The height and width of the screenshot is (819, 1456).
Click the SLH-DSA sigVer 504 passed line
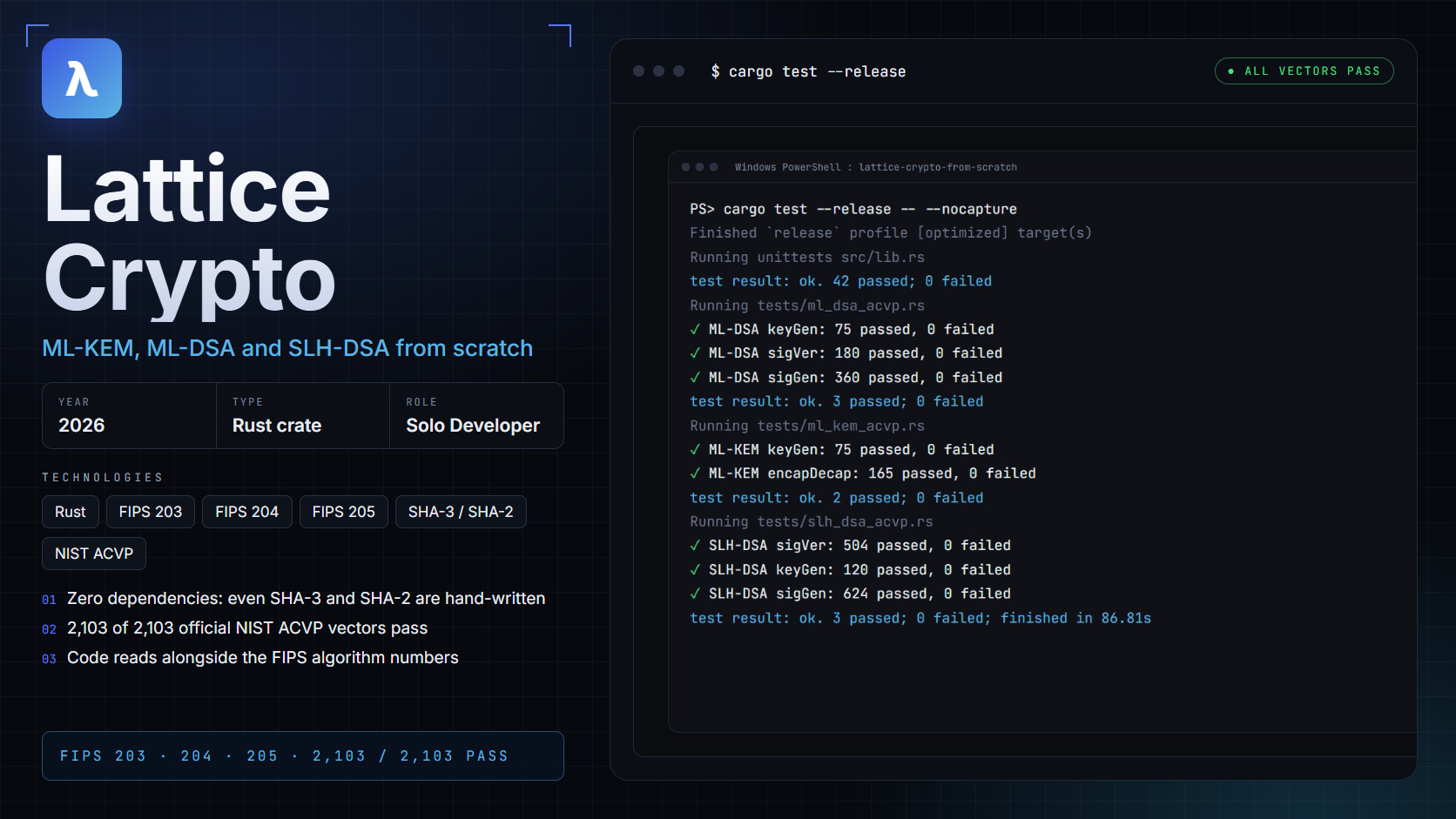(851, 546)
